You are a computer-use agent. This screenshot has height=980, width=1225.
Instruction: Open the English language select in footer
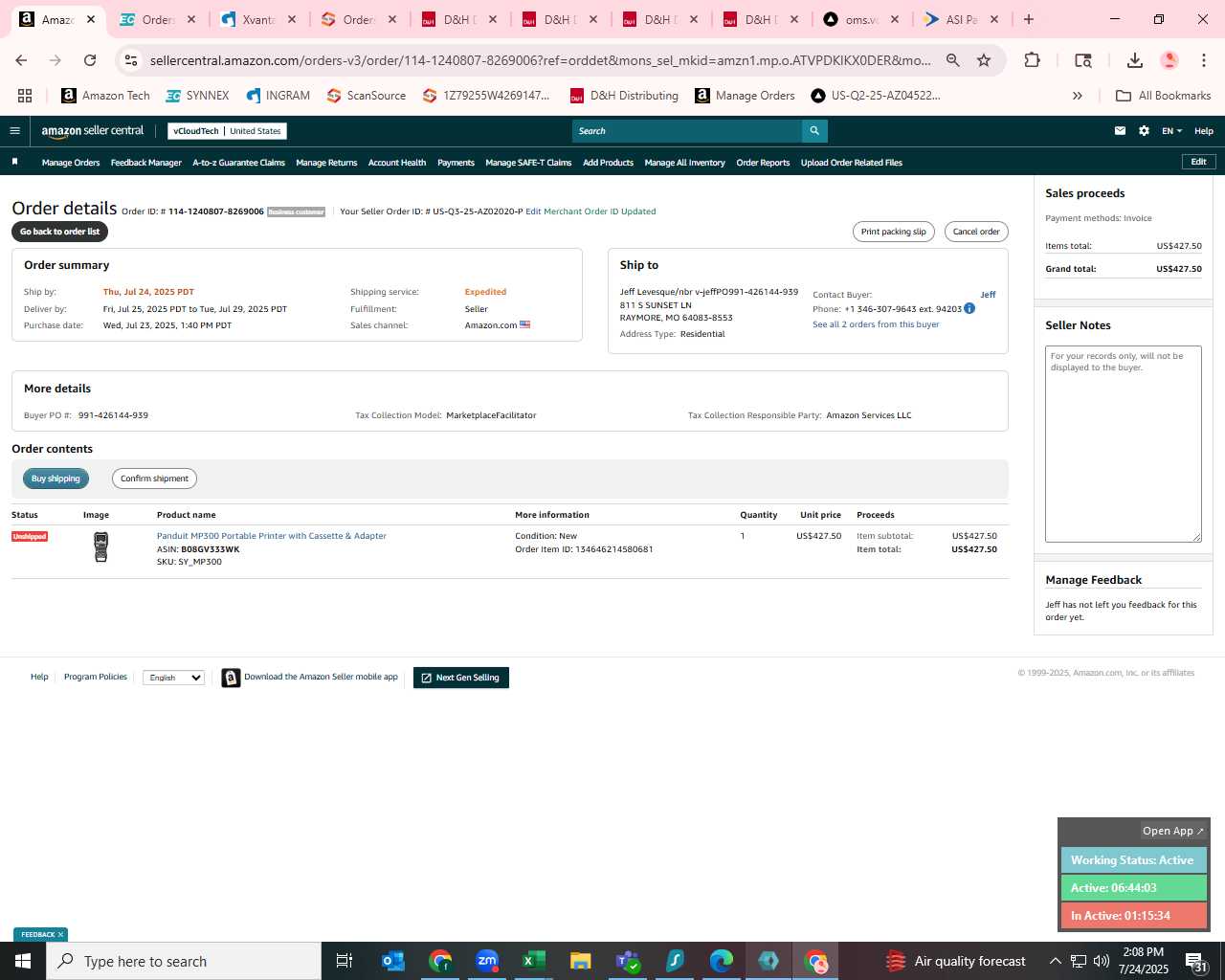tap(173, 678)
